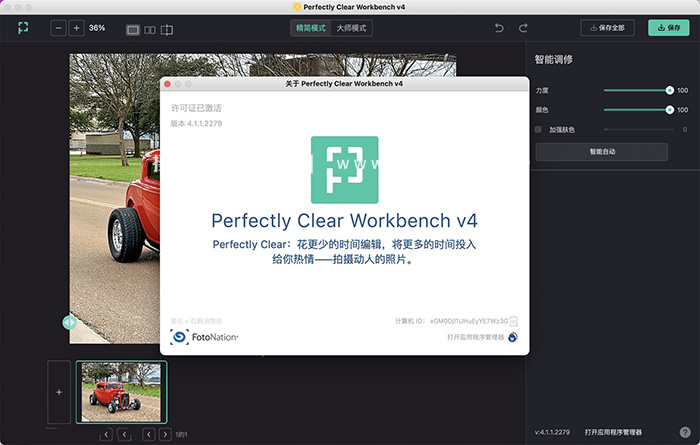Zoom out with the minus button
This screenshot has height=445, width=700.
point(58,28)
